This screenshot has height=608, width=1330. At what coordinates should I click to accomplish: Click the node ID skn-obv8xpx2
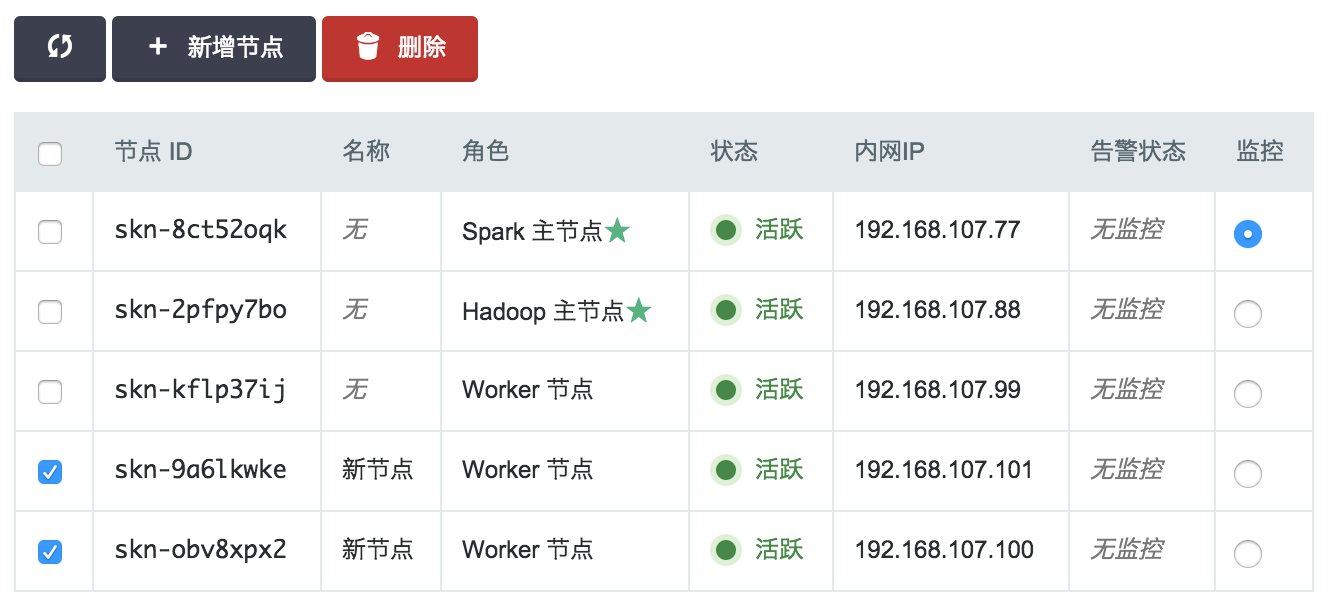click(201, 550)
